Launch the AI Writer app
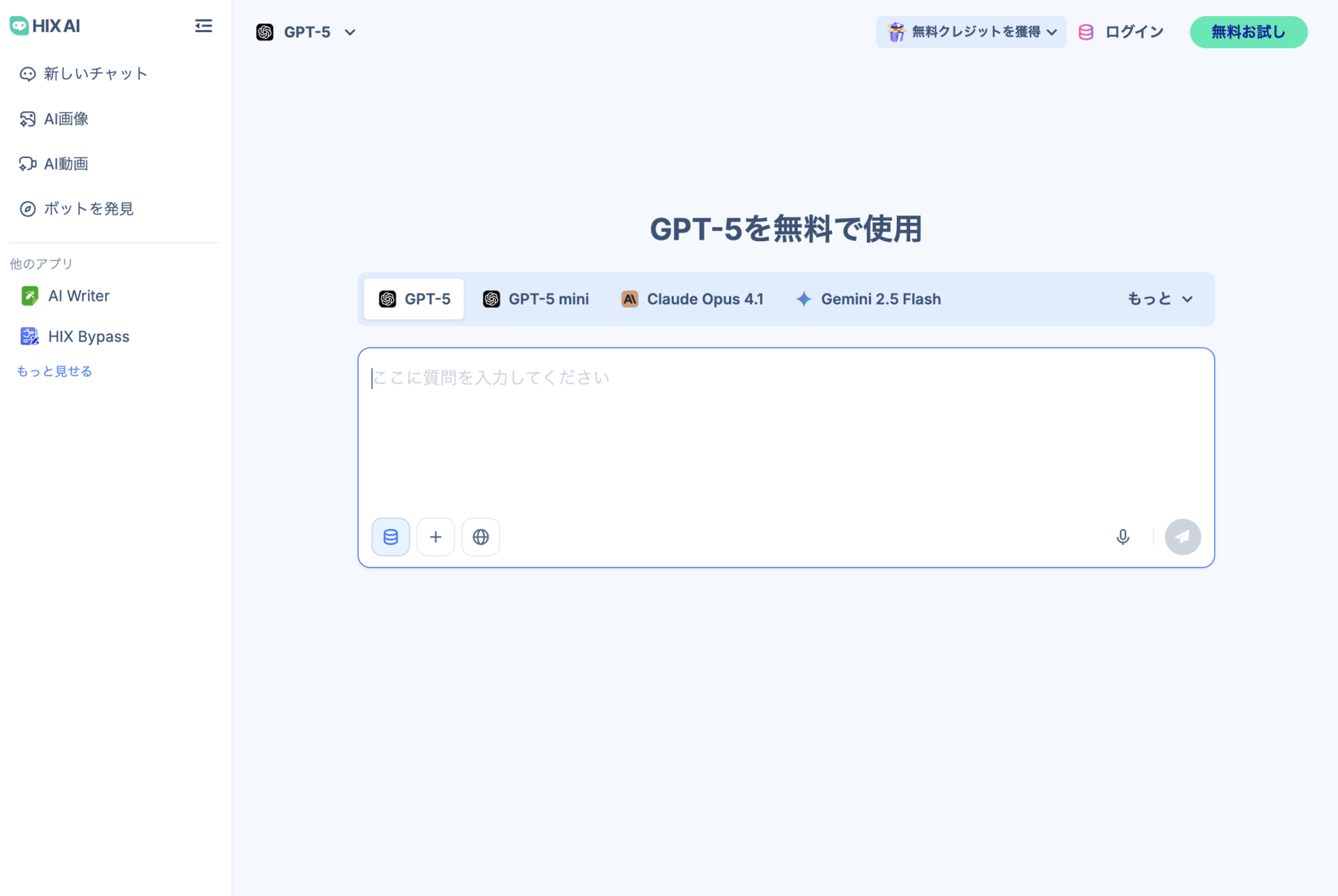1338x896 pixels. (78, 295)
